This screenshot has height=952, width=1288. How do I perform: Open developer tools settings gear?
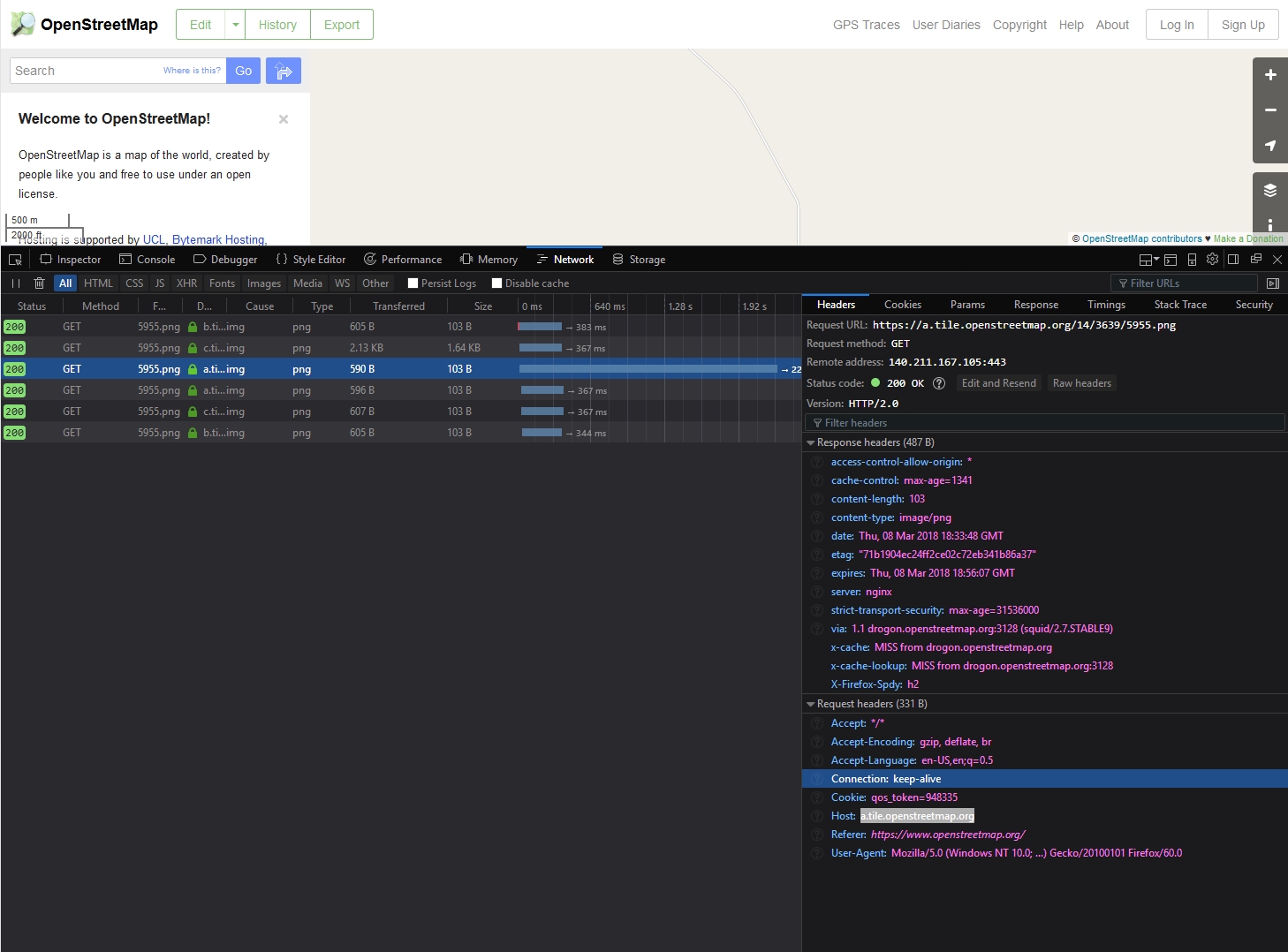[x=1212, y=260]
